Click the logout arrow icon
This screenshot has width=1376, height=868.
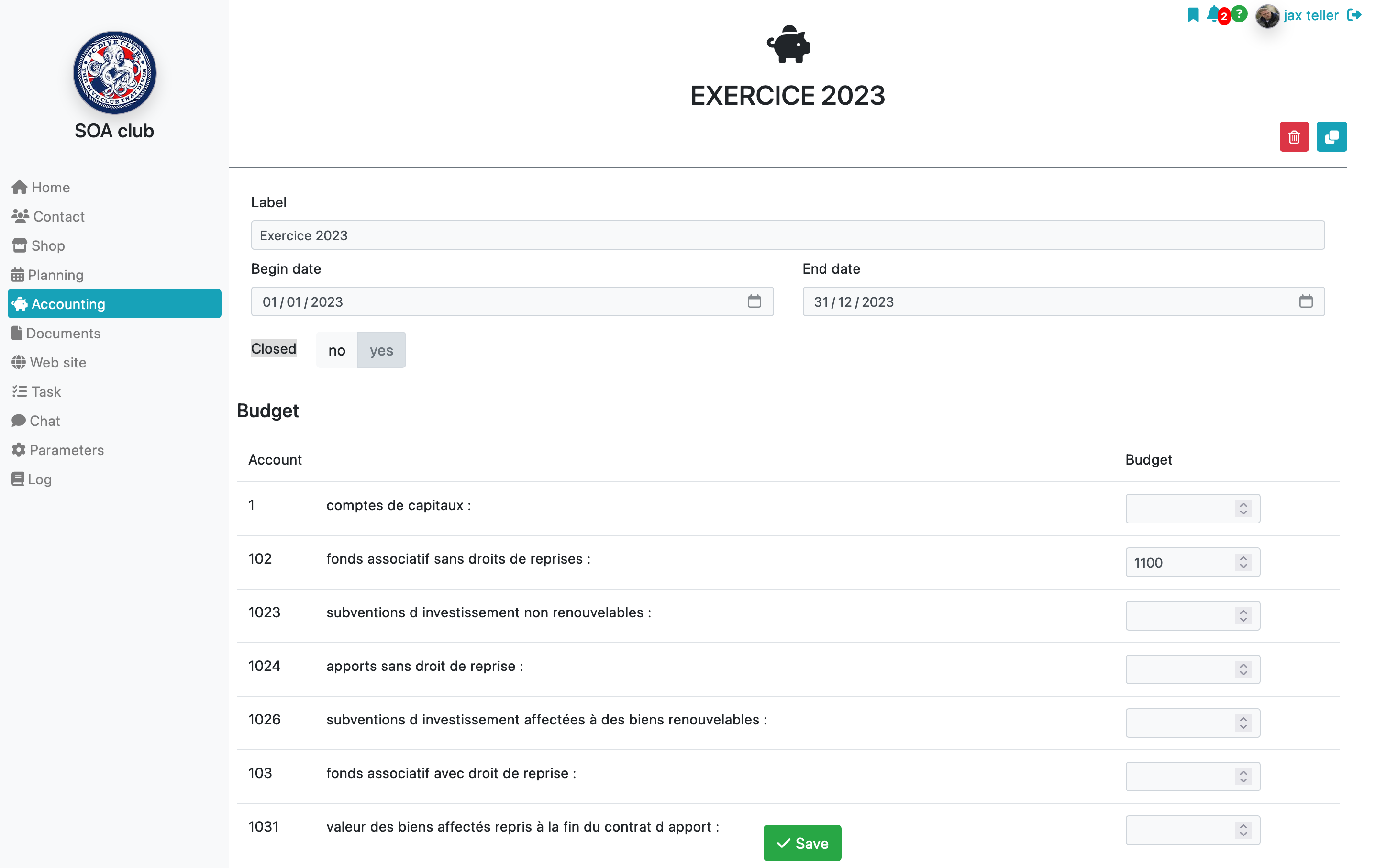coord(1354,15)
